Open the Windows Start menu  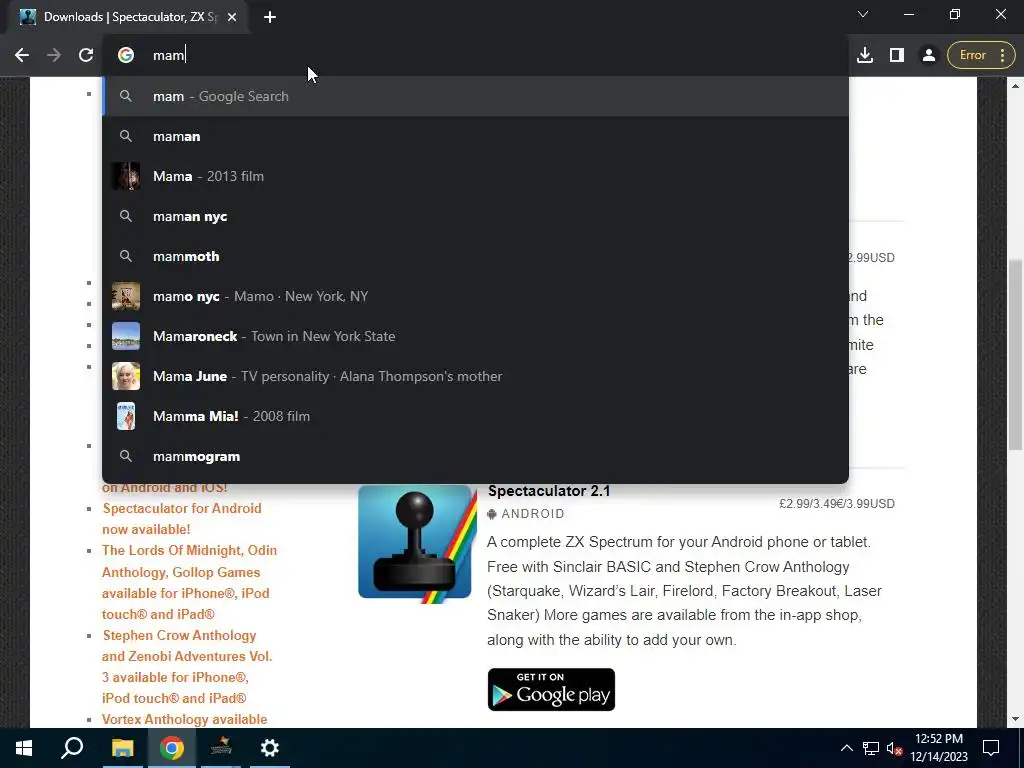(24, 748)
